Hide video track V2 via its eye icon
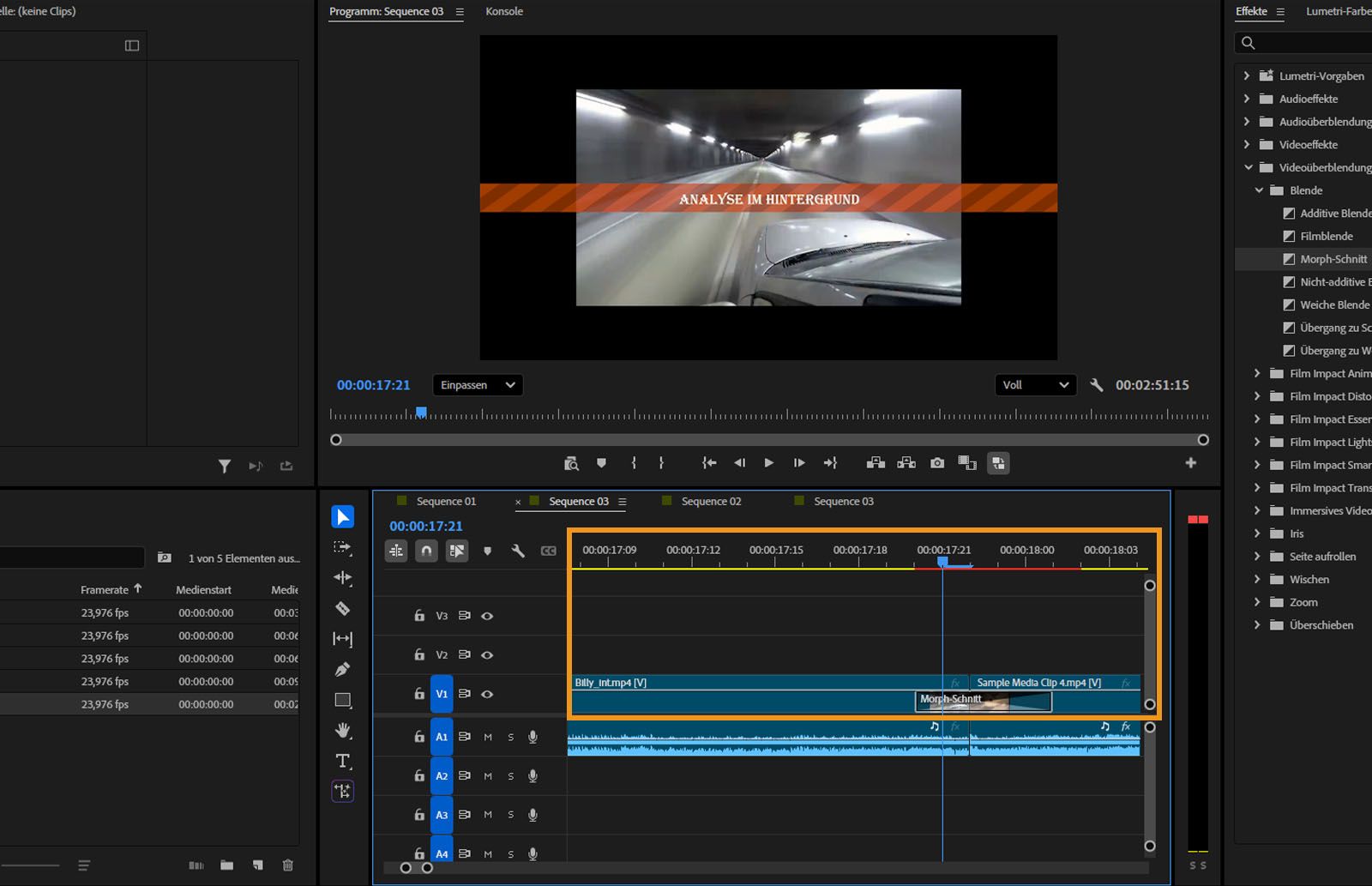Image resolution: width=1372 pixels, height=886 pixels. click(487, 654)
